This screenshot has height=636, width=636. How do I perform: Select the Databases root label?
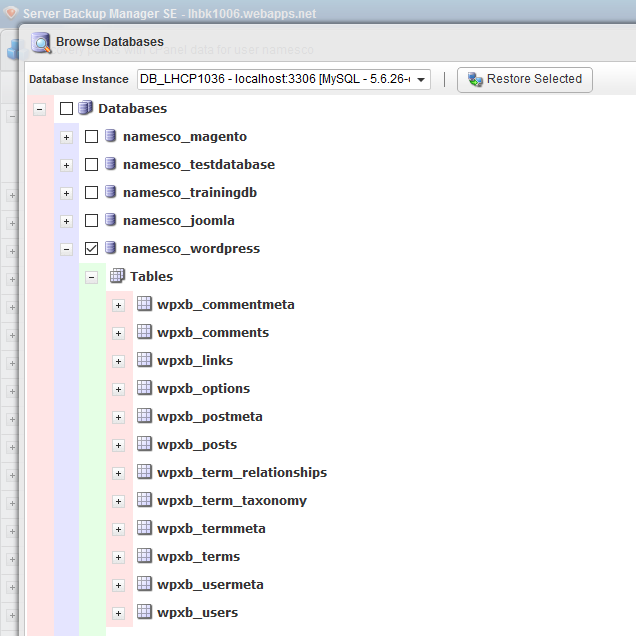click(x=133, y=109)
